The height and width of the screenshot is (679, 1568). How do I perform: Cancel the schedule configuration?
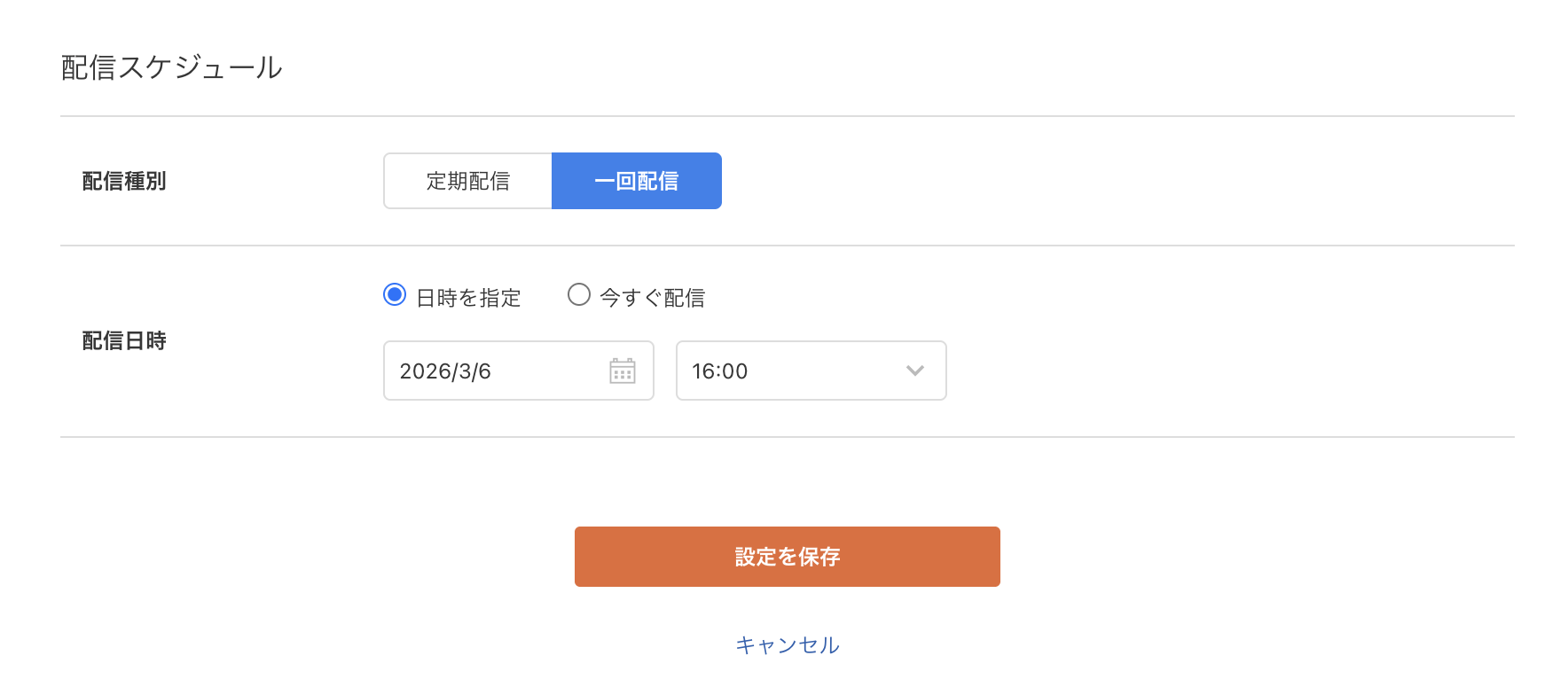pyautogui.click(x=787, y=644)
